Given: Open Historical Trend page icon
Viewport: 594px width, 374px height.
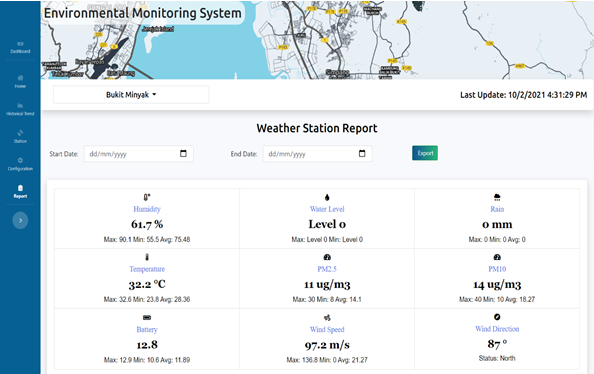Looking at the screenshot, I should tap(20, 105).
